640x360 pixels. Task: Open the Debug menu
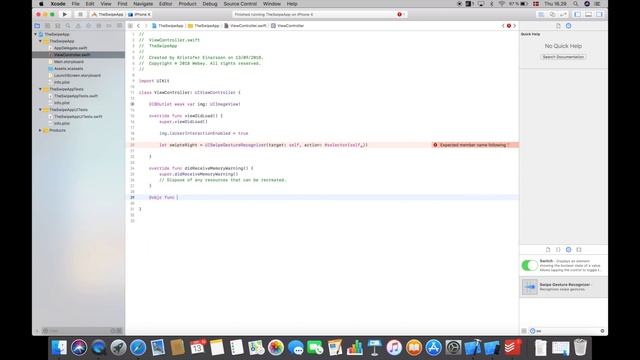(210, 4)
